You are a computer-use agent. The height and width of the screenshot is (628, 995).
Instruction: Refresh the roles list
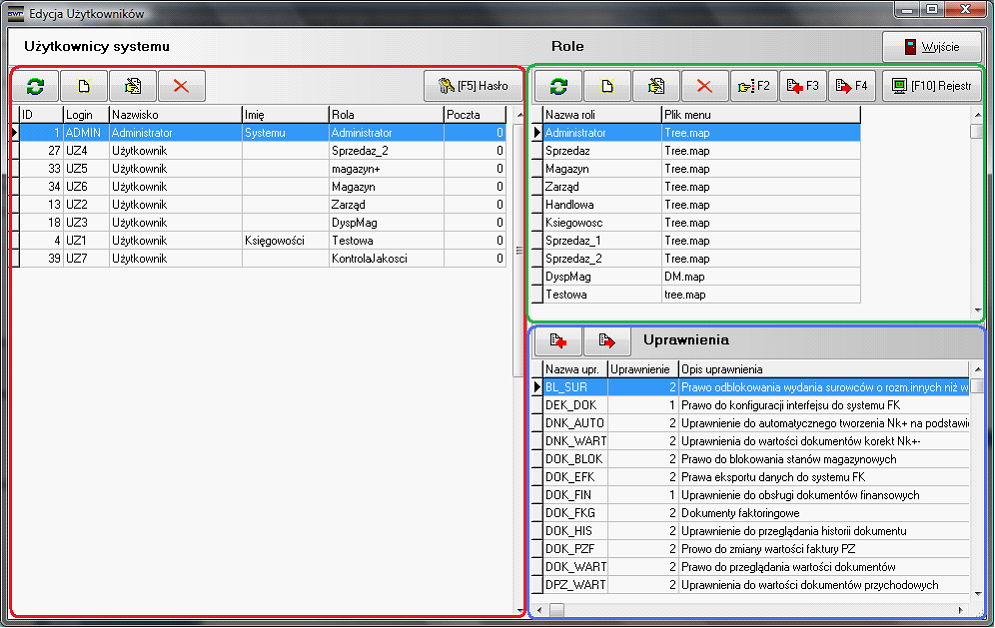click(559, 87)
